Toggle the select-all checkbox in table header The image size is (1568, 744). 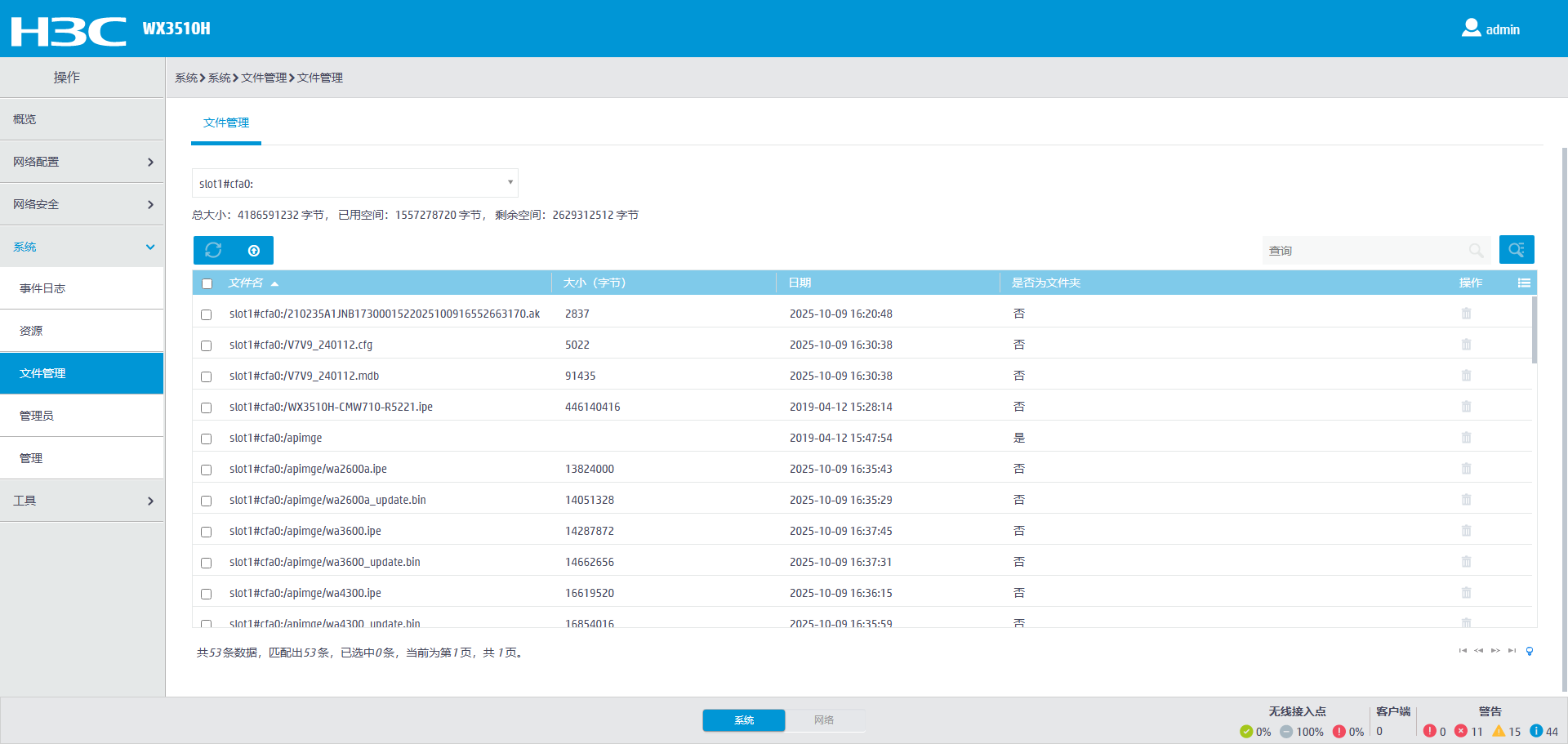pyautogui.click(x=207, y=283)
